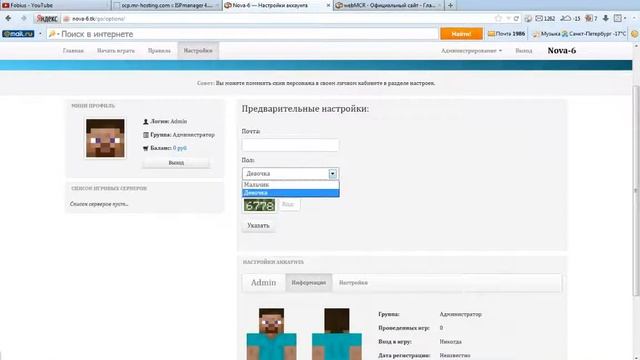
Task: Switch to the webMCR browser tab
Action: (x=389, y=5)
